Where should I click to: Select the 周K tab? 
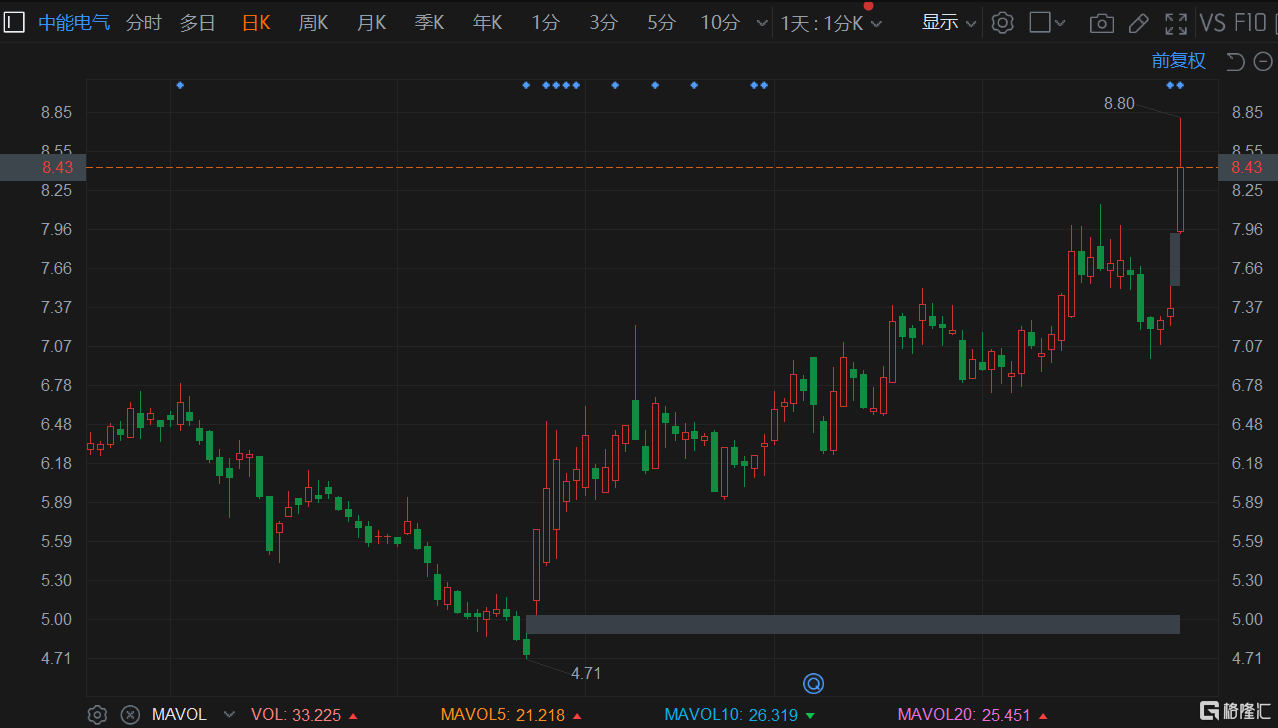[x=314, y=22]
